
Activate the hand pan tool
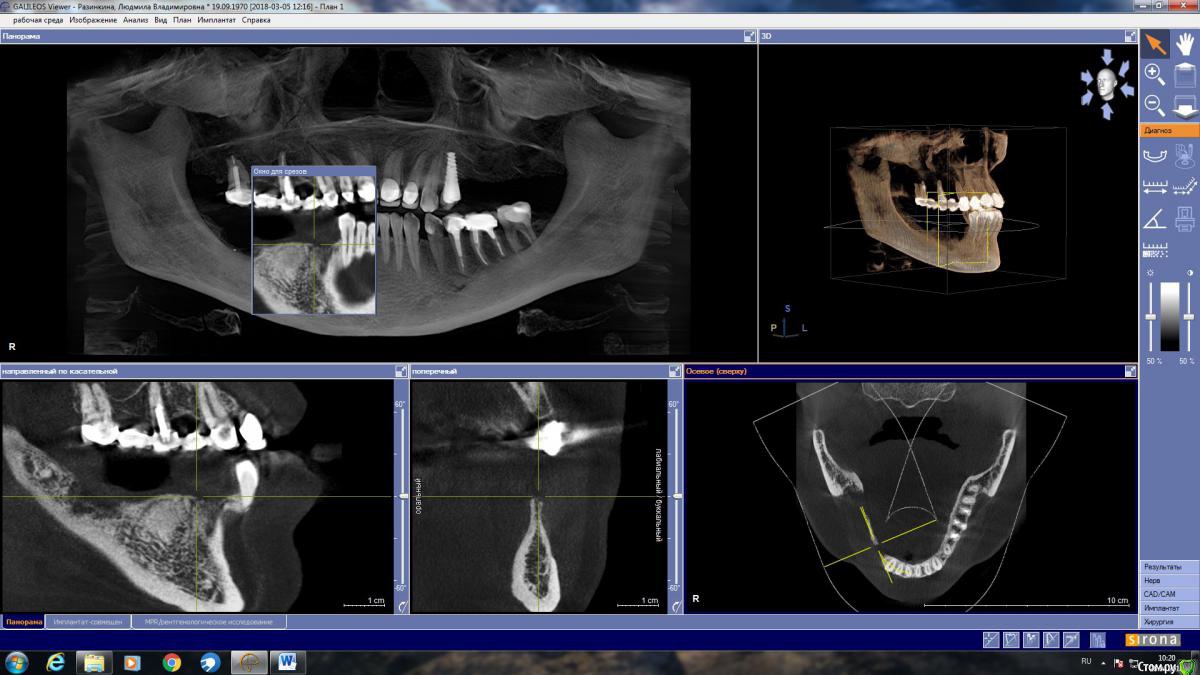tap(1185, 43)
